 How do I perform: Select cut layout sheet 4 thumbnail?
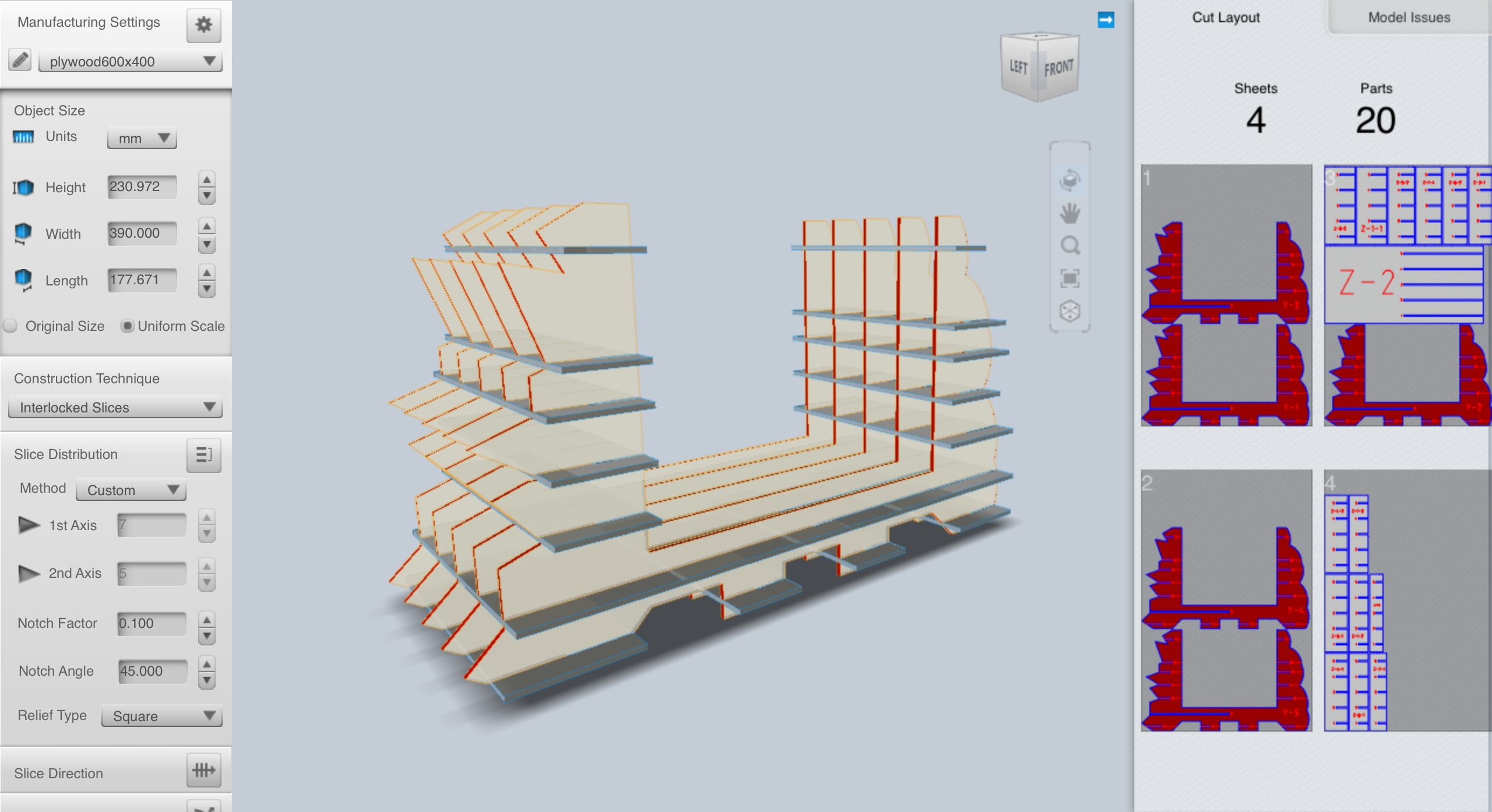coord(1408,601)
